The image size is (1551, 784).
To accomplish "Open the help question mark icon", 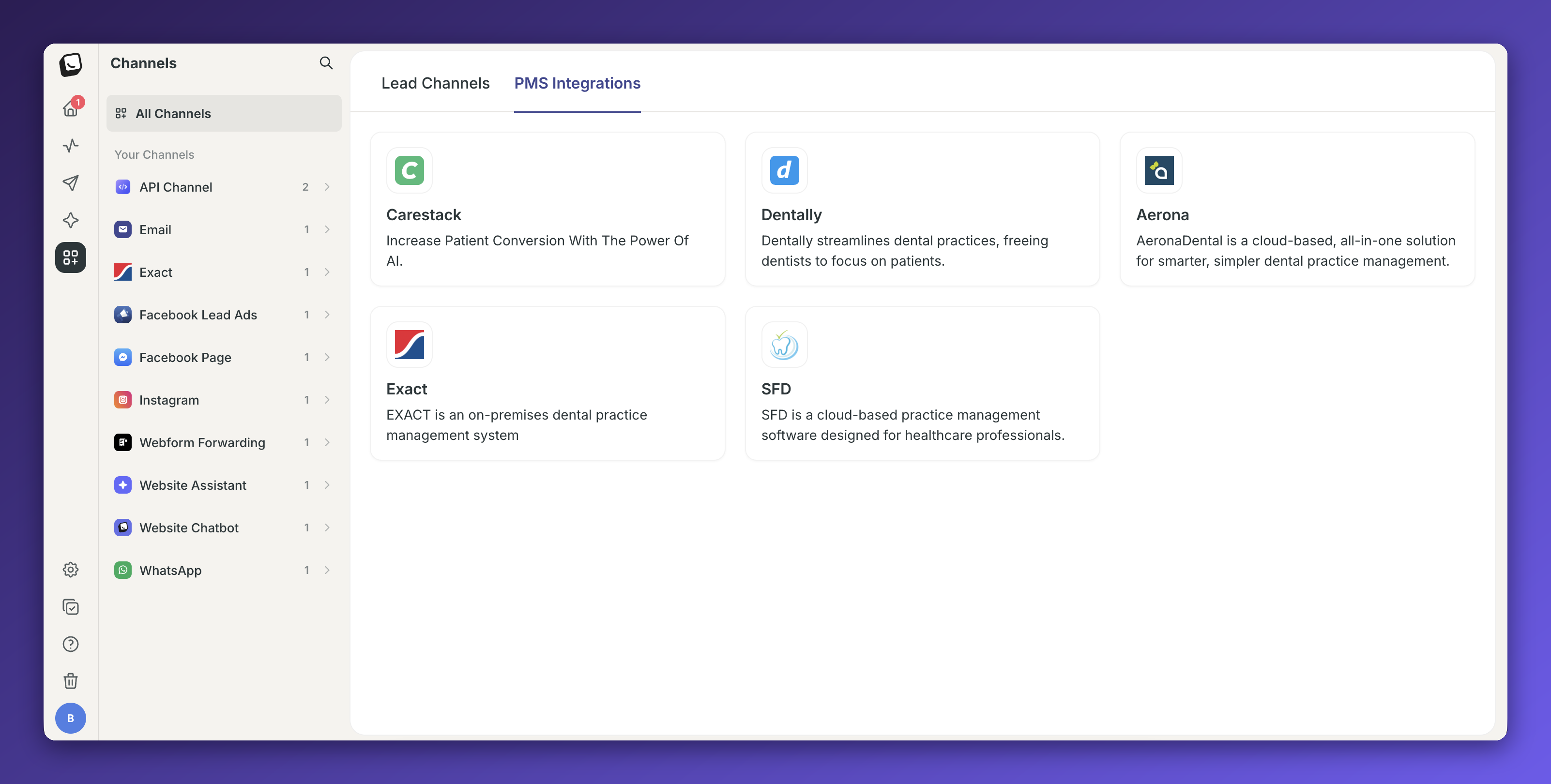I will (71, 644).
